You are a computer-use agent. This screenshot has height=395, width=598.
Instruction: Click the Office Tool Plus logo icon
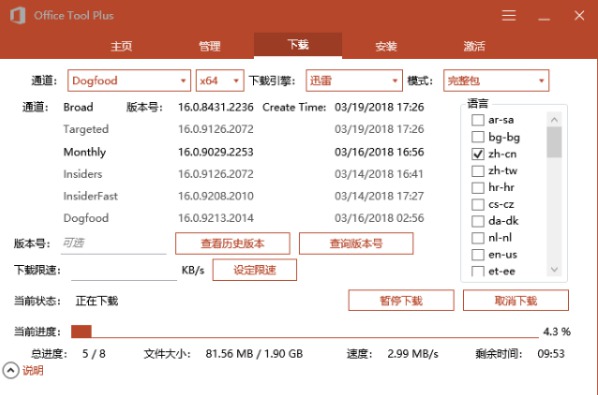[18, 16]
